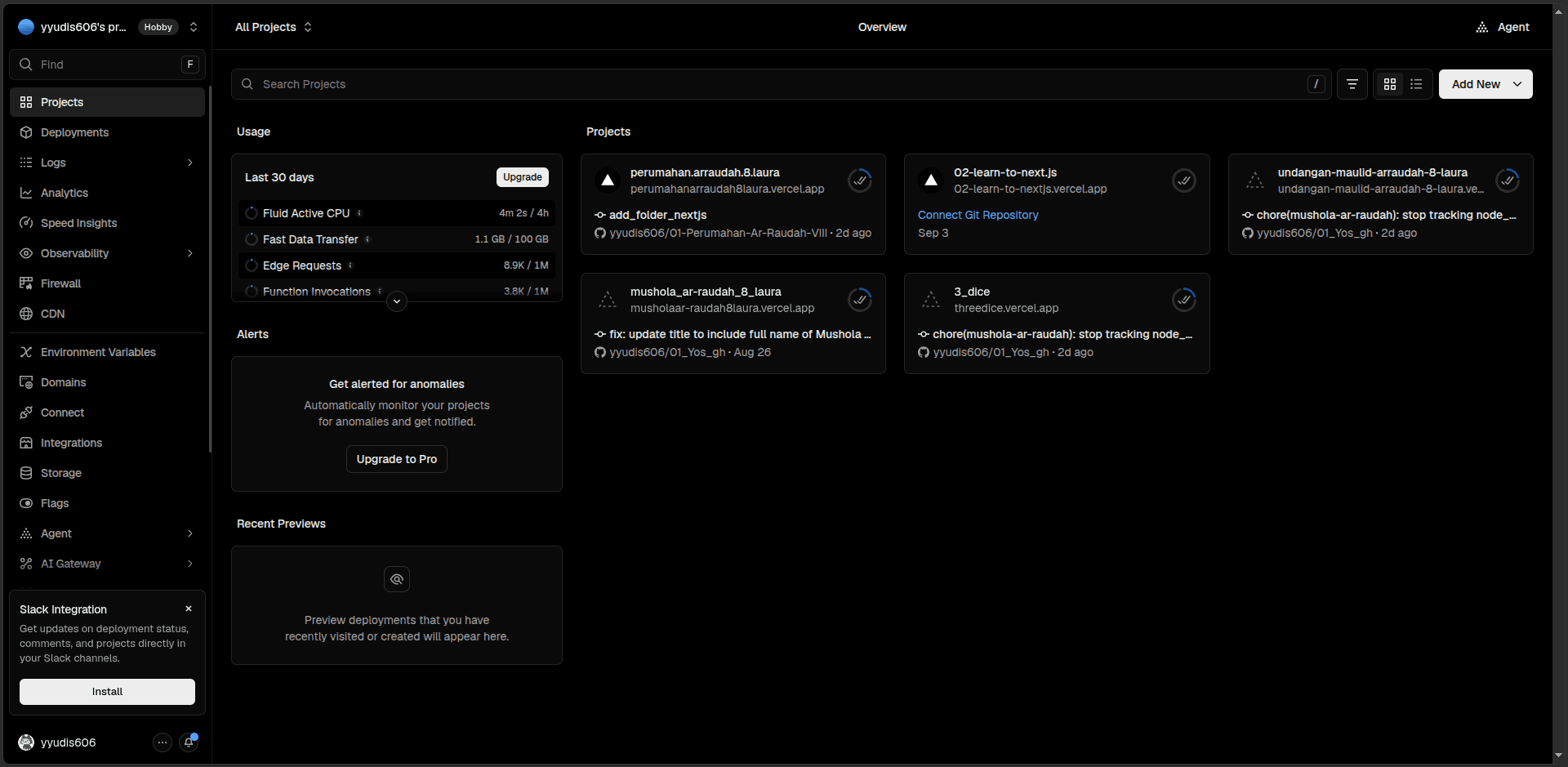Click the Flags toggle icon

[26, 503]
